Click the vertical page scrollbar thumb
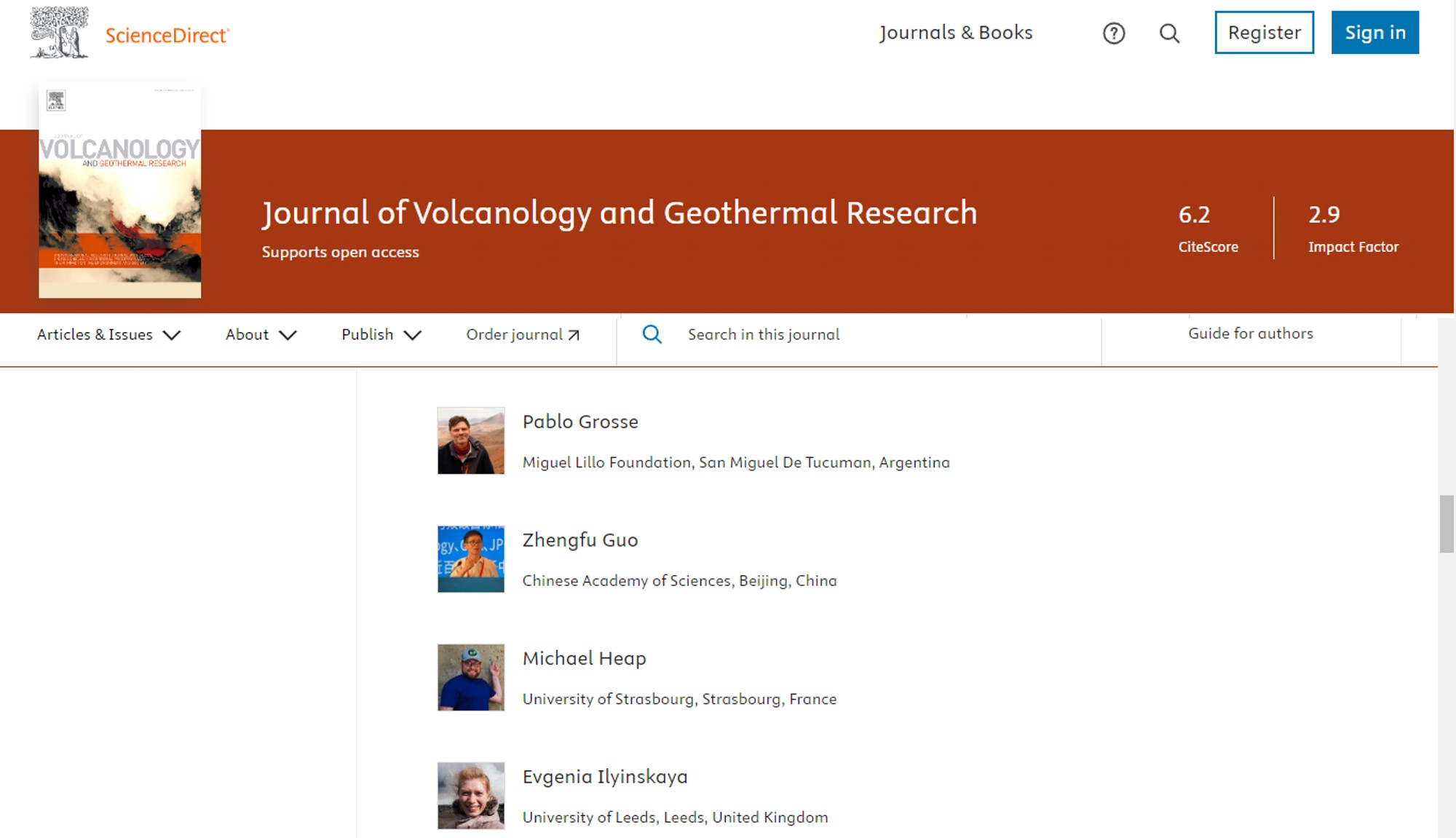Screen dimensions: 1456x838 [1446, 523]
